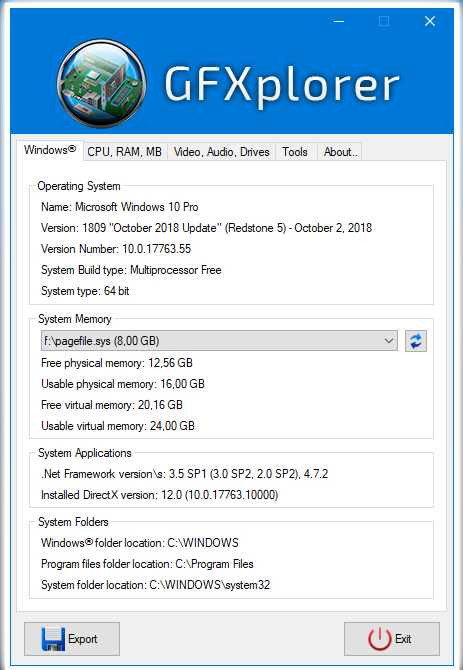Click the 'Version: 1809 October 2018 Update' line
The width and height of the screenshot is (463, 670).
(206, 228)
